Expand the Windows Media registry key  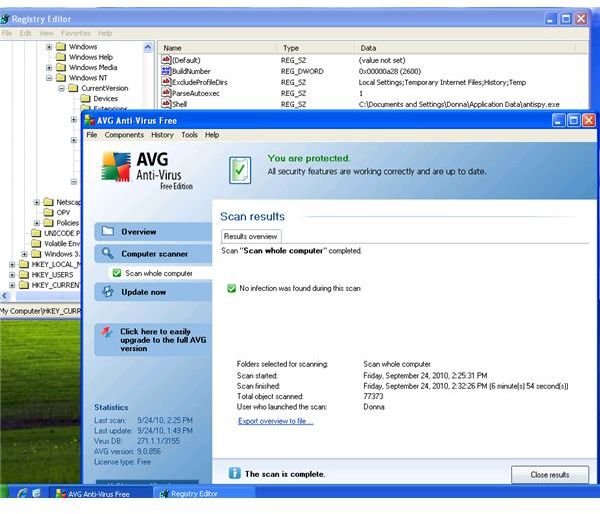(x=49, y=67)
